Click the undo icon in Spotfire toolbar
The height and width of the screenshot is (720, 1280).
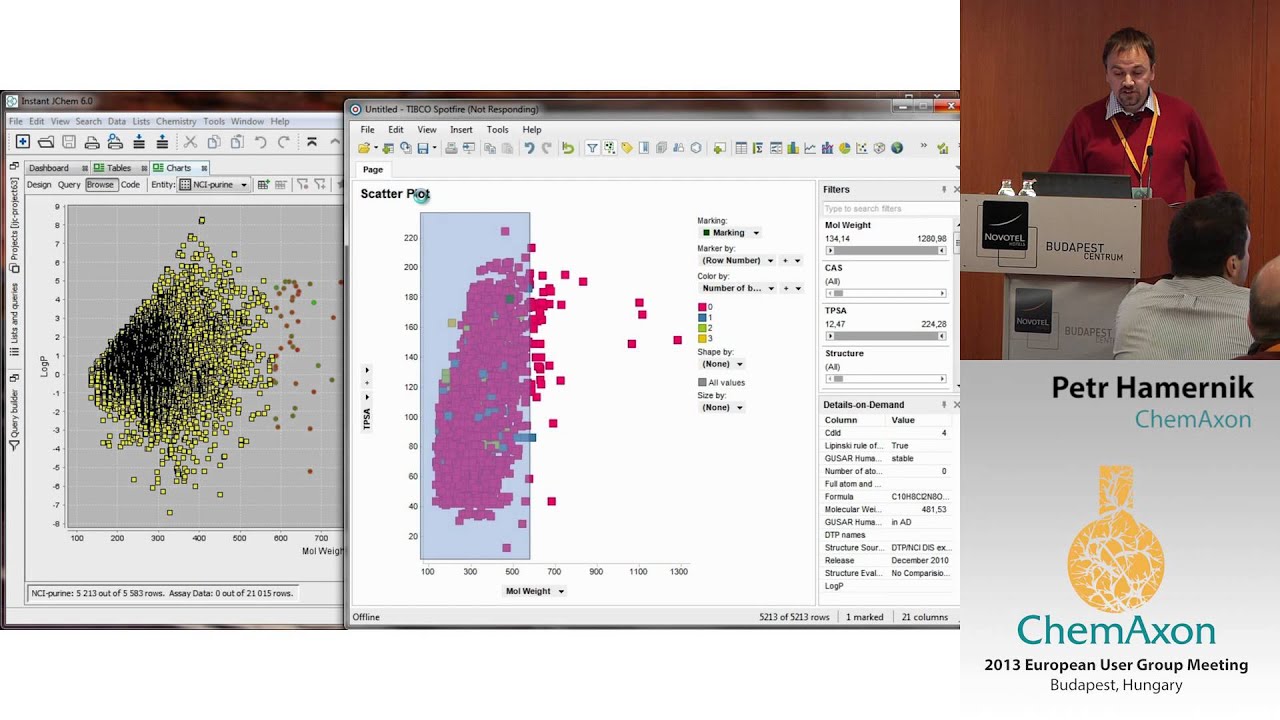(x=529, y=148)
